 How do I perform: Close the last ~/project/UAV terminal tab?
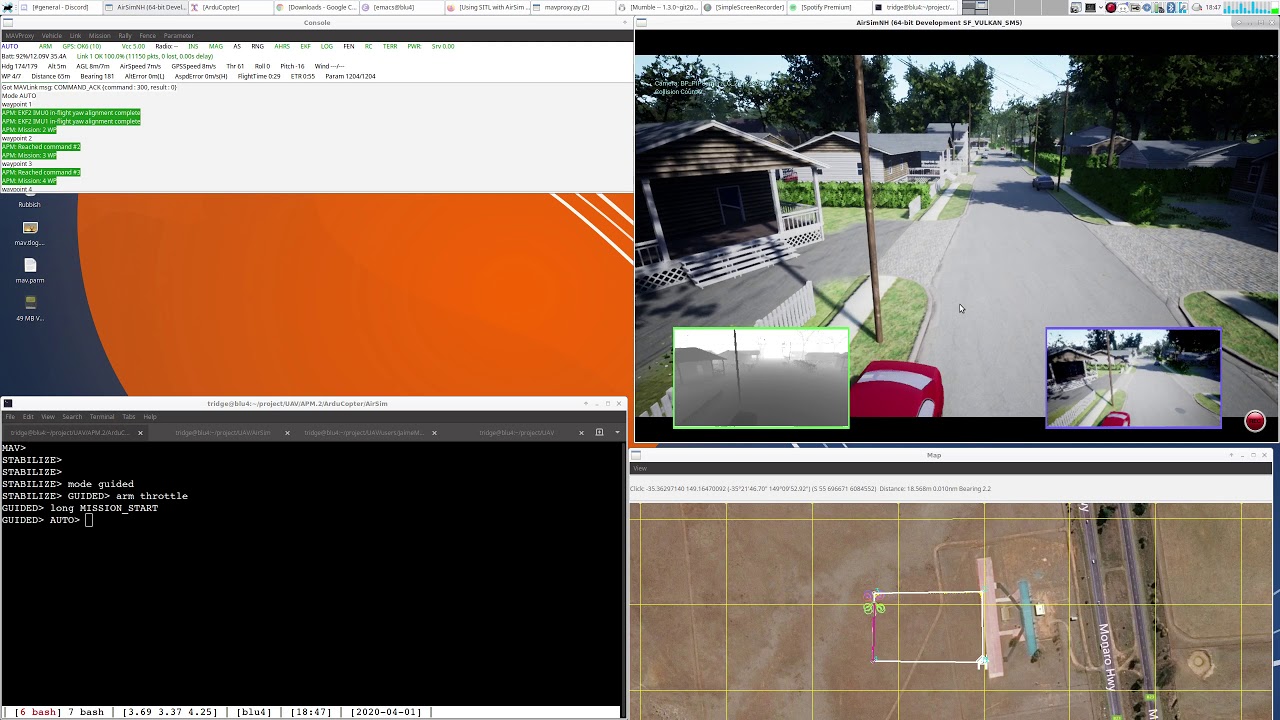click(581, 433)
